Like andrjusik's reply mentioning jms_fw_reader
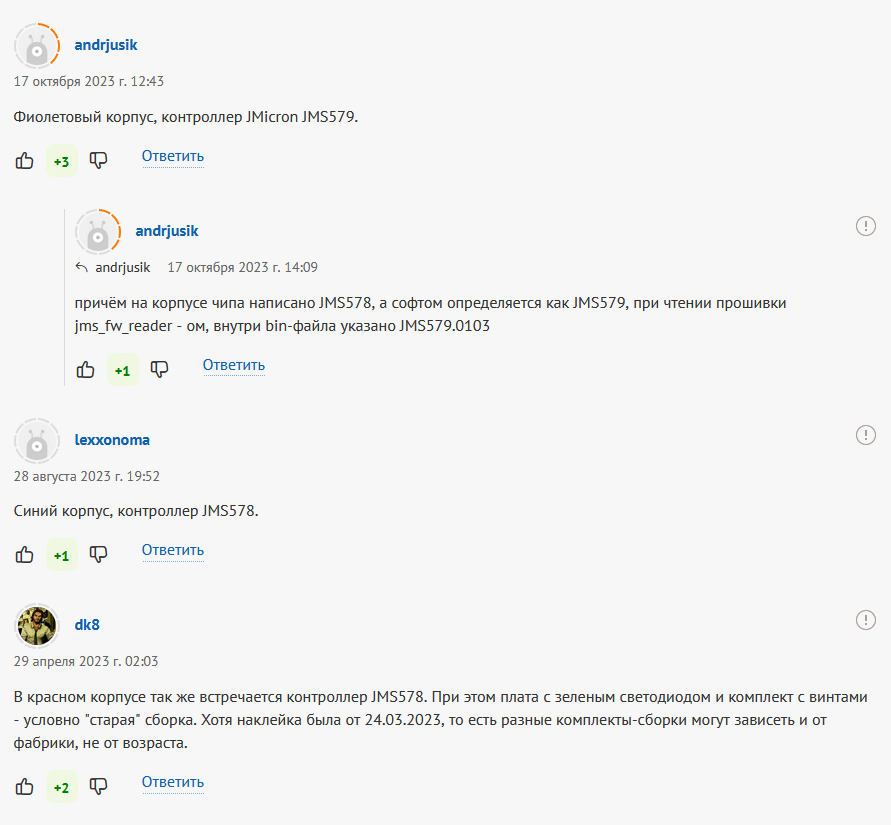Viewport: 891px width, 825px height. pos(85,370)
